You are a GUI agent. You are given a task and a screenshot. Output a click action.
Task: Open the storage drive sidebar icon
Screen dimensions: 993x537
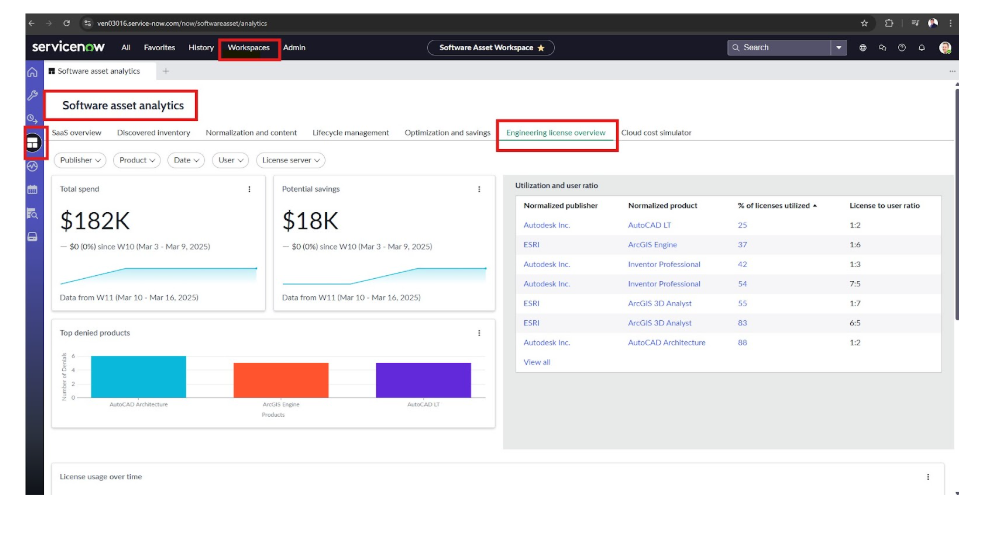[x=32, y=237]
